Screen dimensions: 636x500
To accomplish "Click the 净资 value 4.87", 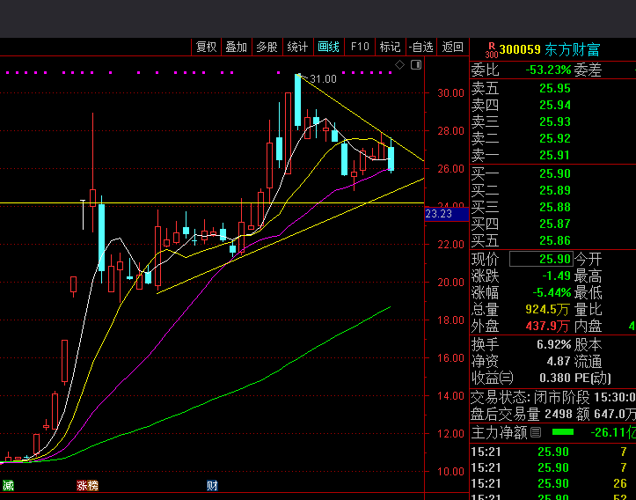I will tap(559, 361).
